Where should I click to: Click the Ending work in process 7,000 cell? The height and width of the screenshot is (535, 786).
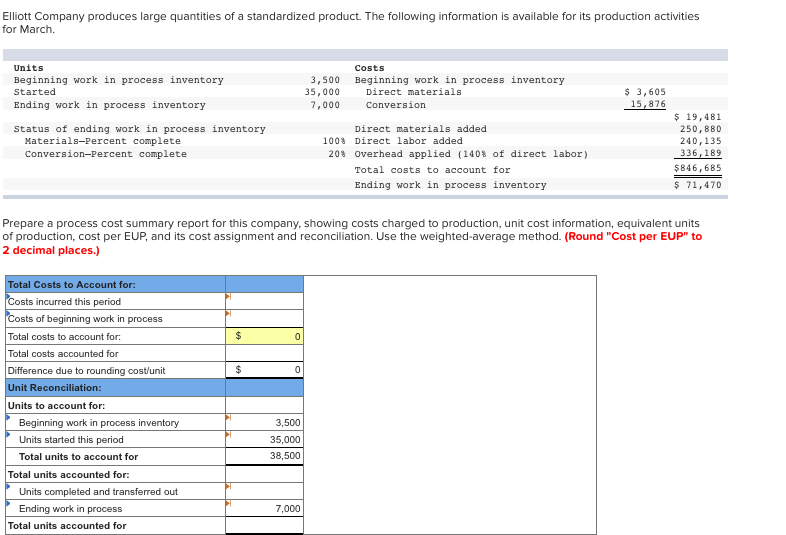click(264, 508)
